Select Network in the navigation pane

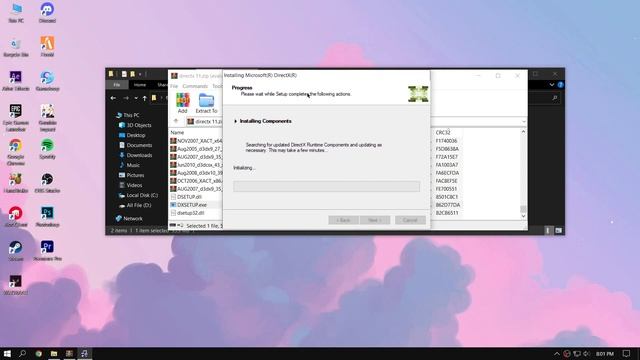[x=129, y=219]
